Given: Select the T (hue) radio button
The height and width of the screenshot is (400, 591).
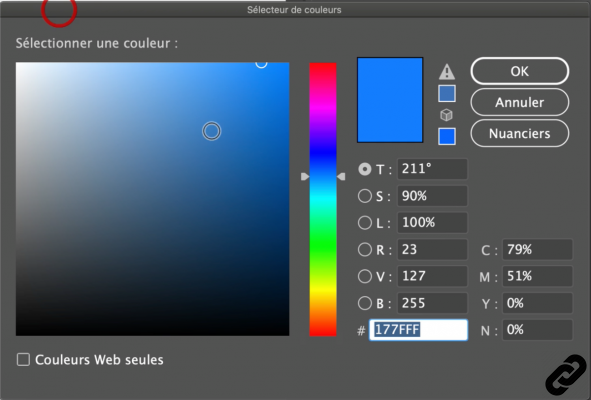Looking at the screenshot, I should click(364, 169).
